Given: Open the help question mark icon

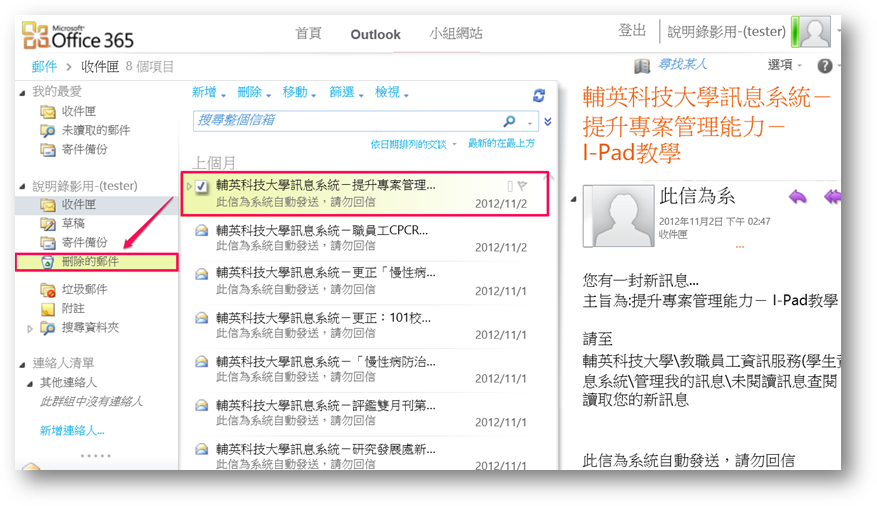Looking at the screenshot, I should (x=825, y=66).
